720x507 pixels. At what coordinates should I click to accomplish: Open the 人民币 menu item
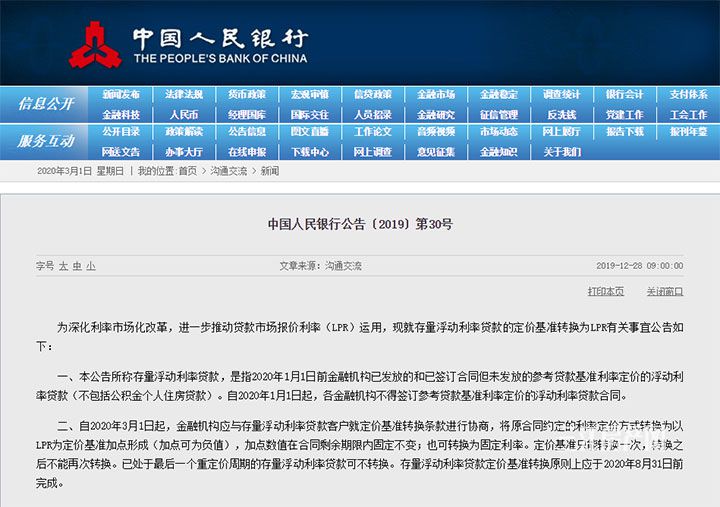click(184, 114)
